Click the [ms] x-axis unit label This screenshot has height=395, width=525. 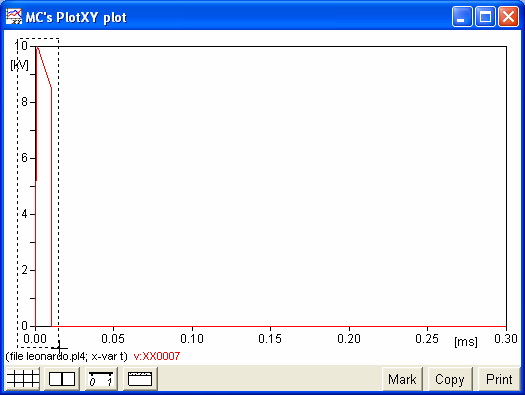click(x=466, y=342)
